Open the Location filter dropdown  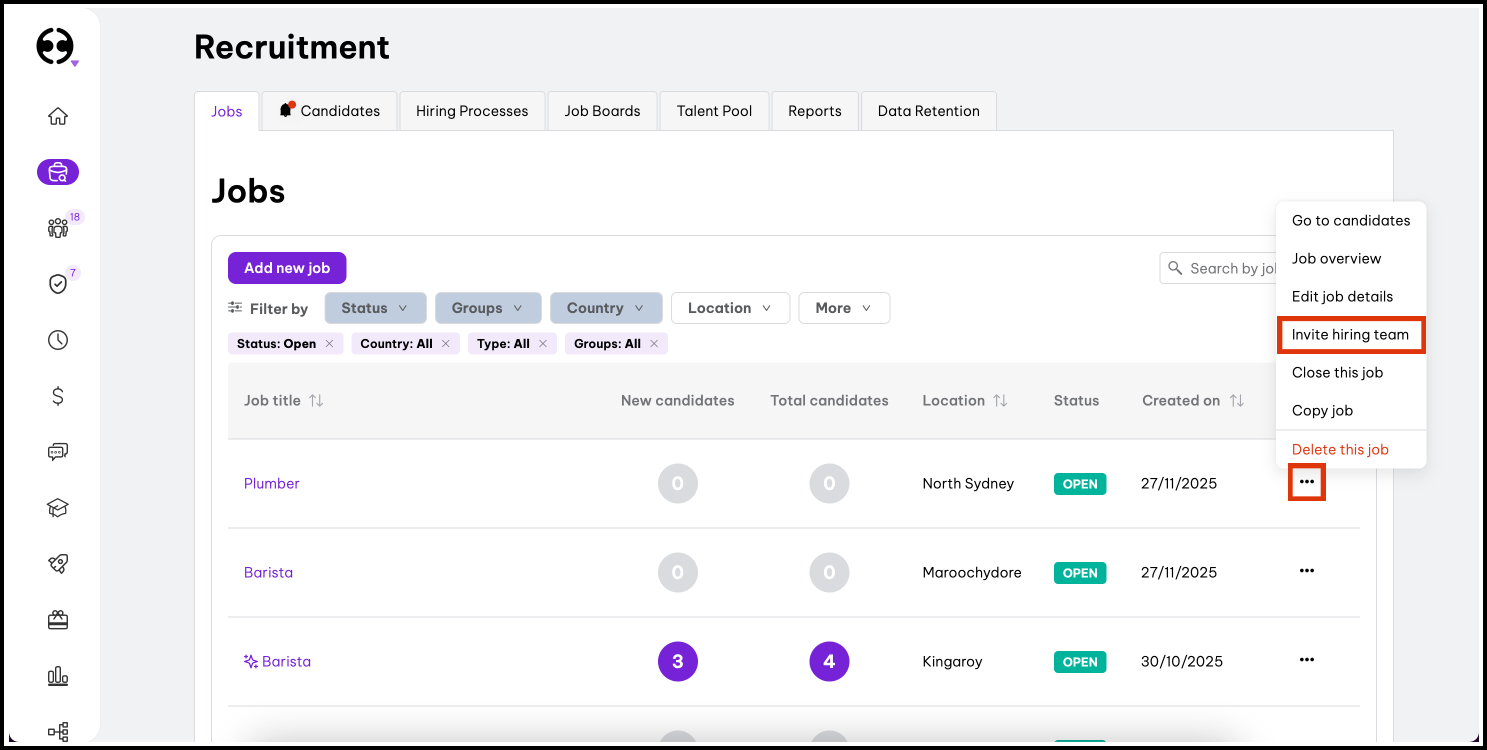(730, 308)
